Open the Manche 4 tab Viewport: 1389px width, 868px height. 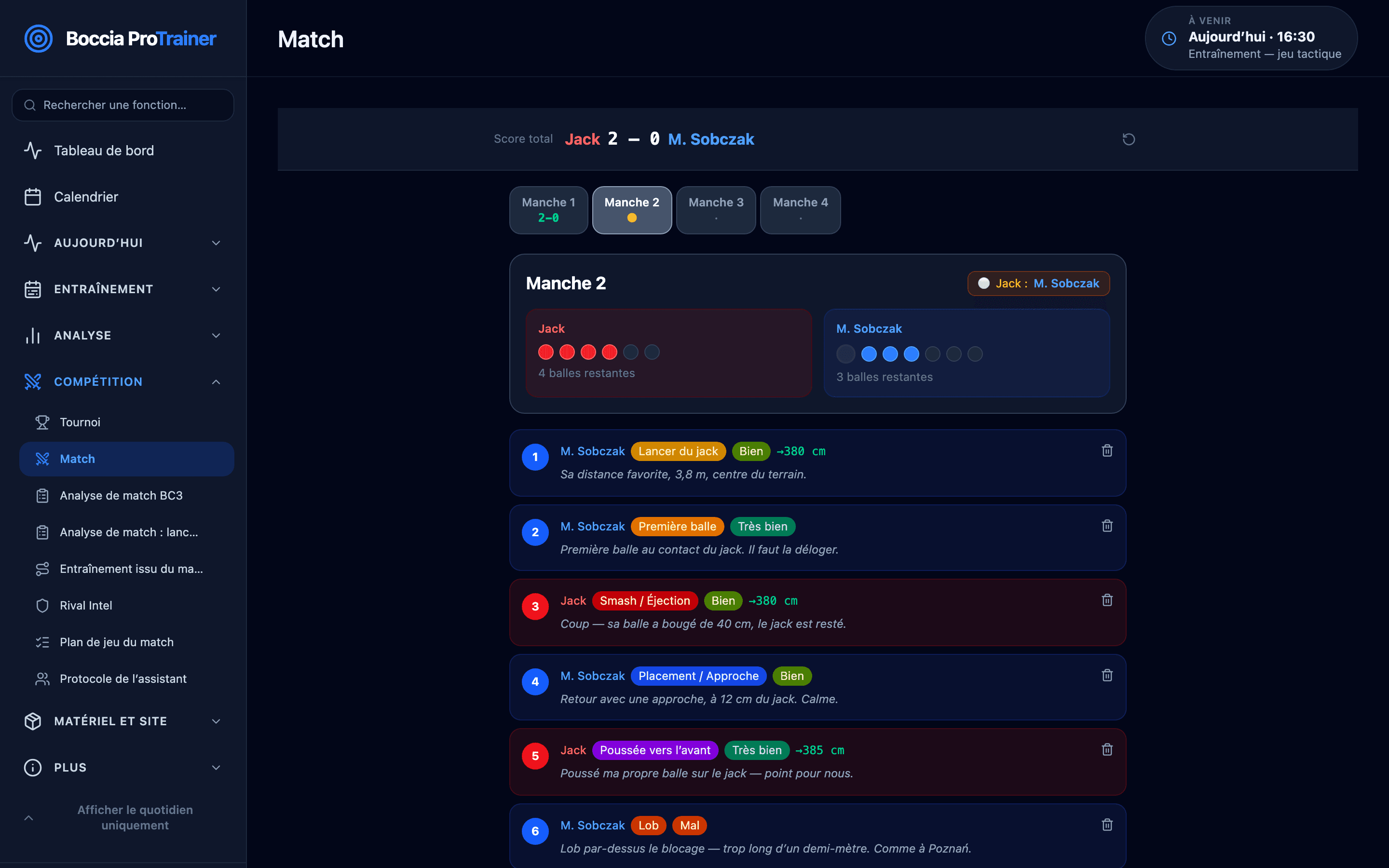tap(800, 210)
